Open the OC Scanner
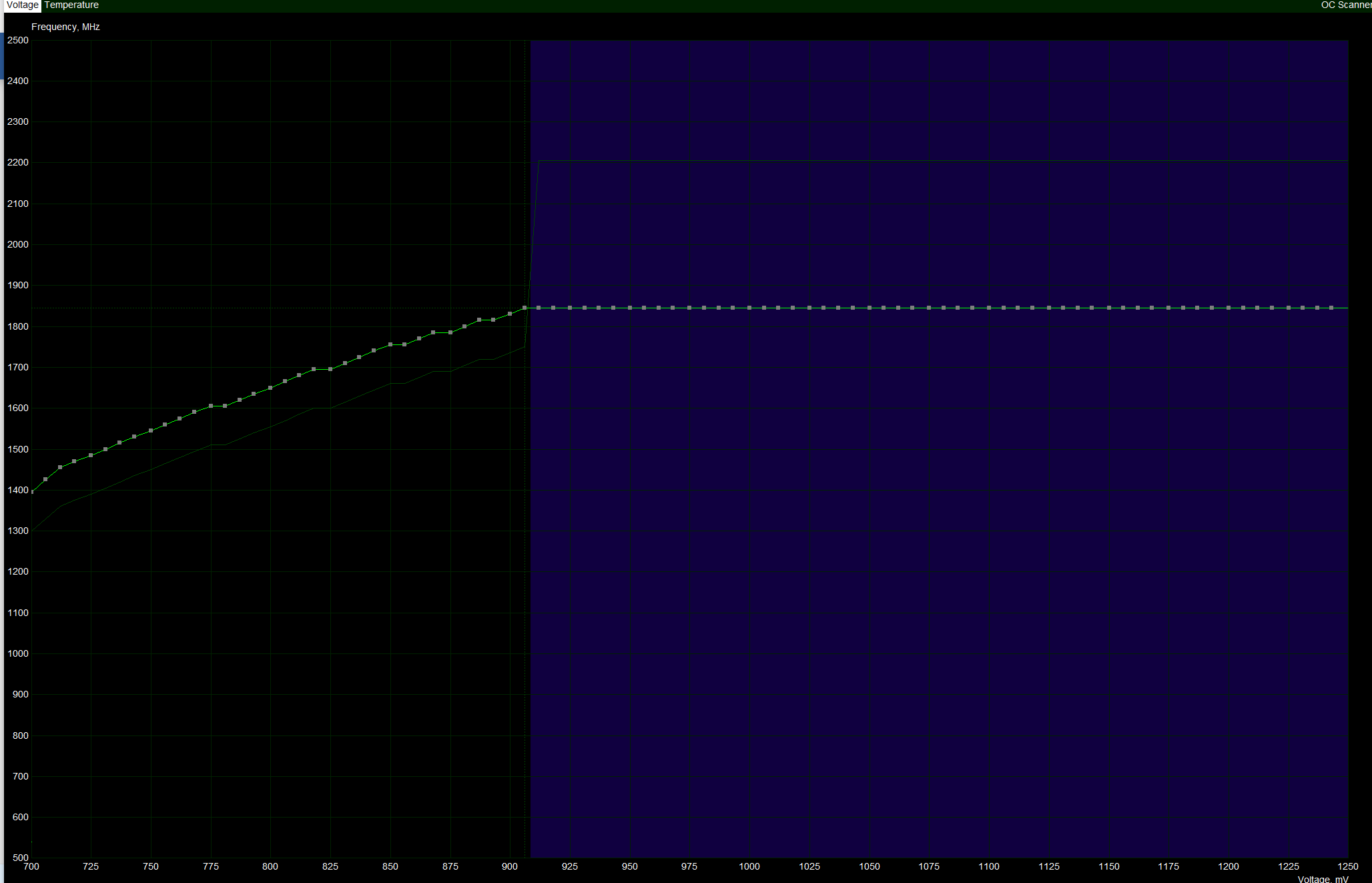This screenshot has width=1372, height=883. click(x=1345, y=5)
